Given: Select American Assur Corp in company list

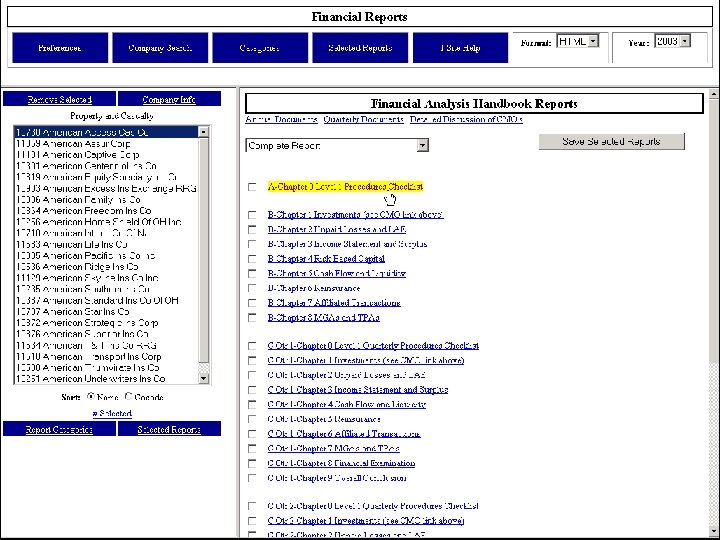Looking at the screenshot, I should (107, 143).
